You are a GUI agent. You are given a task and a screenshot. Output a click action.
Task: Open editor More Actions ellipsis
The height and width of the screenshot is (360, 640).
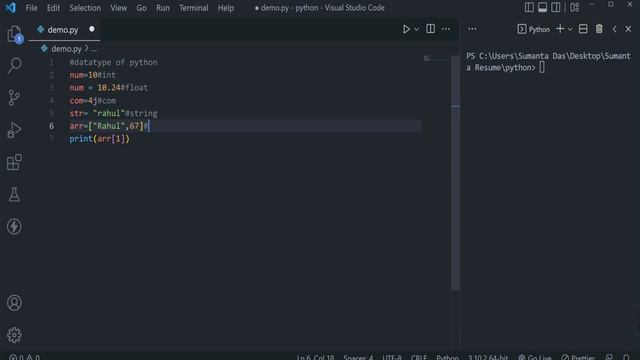446,29
